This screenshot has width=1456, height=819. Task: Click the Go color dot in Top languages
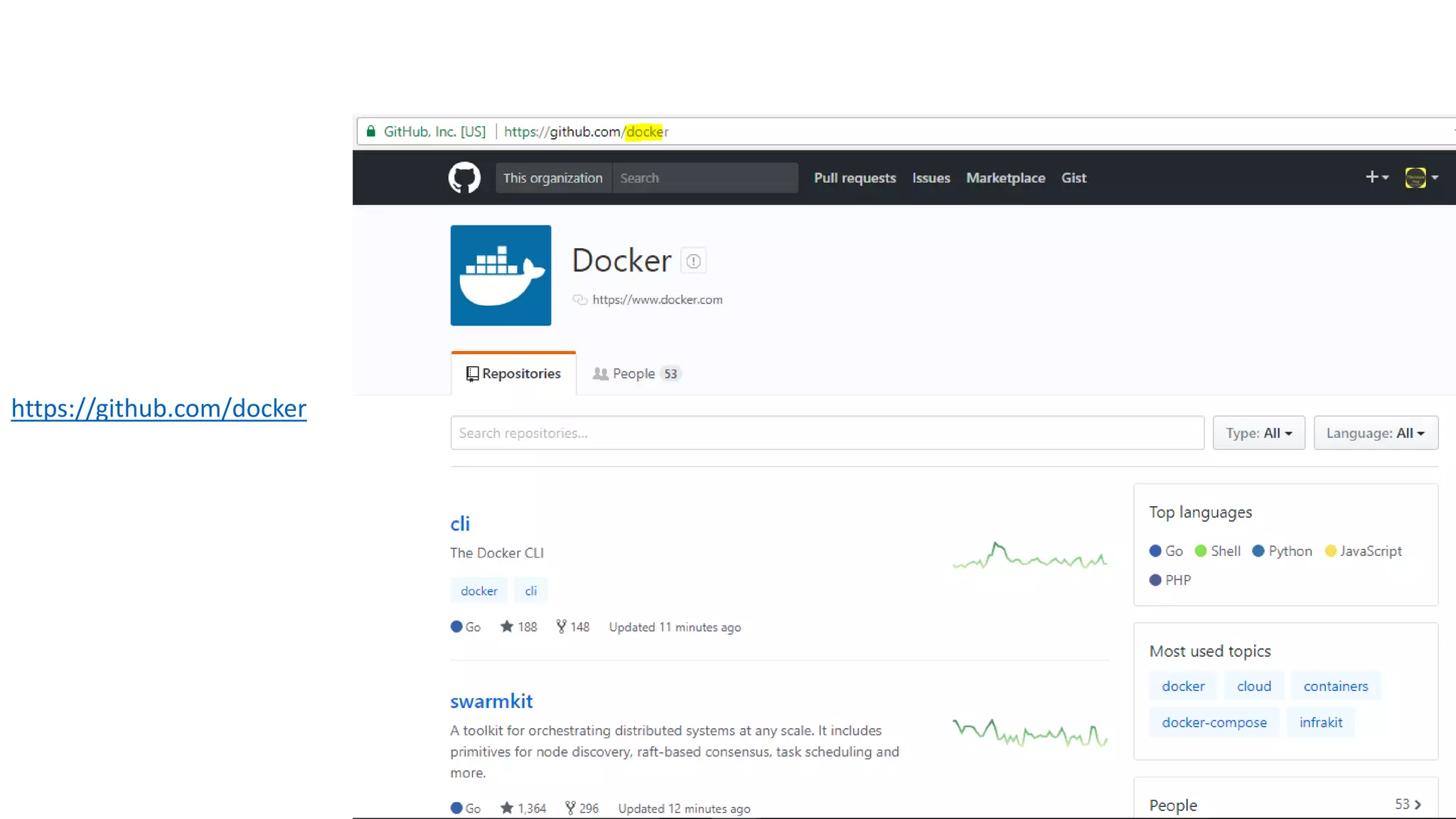(1155, 551)
